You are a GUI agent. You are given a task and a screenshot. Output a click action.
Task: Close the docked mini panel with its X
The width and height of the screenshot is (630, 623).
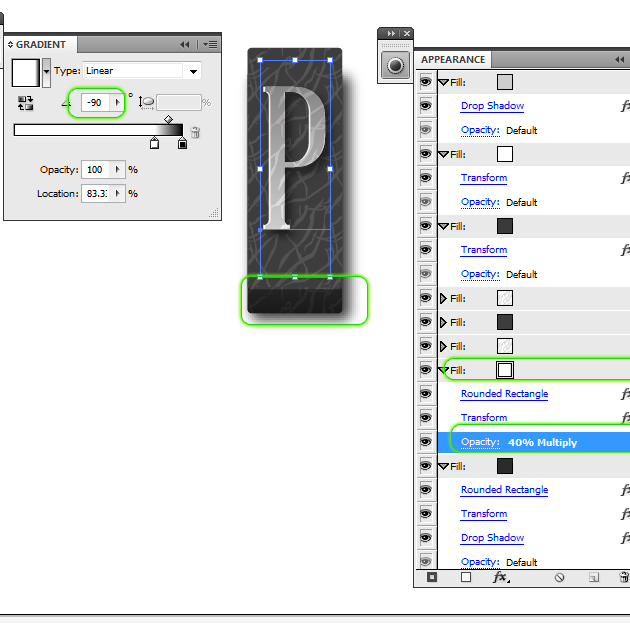(x=407, y=34)
